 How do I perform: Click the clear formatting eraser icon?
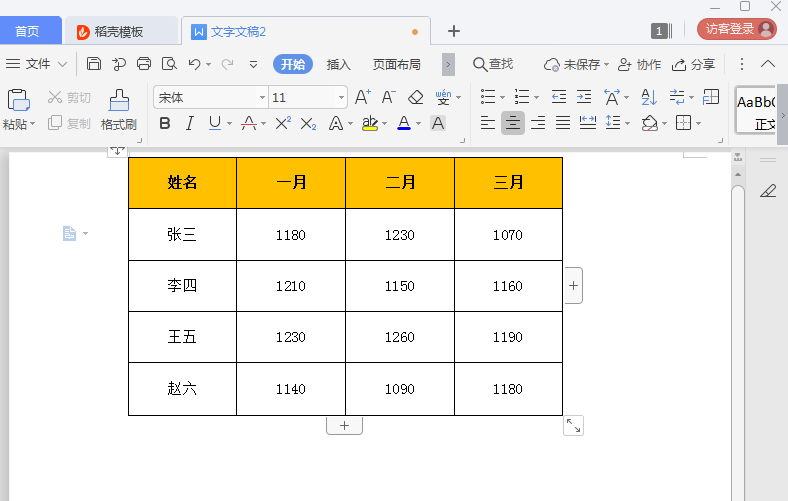[x=416, y=97]
